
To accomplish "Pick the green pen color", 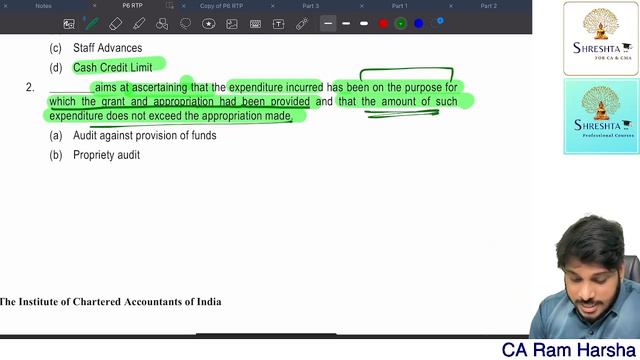I will [x=401, y=24].
